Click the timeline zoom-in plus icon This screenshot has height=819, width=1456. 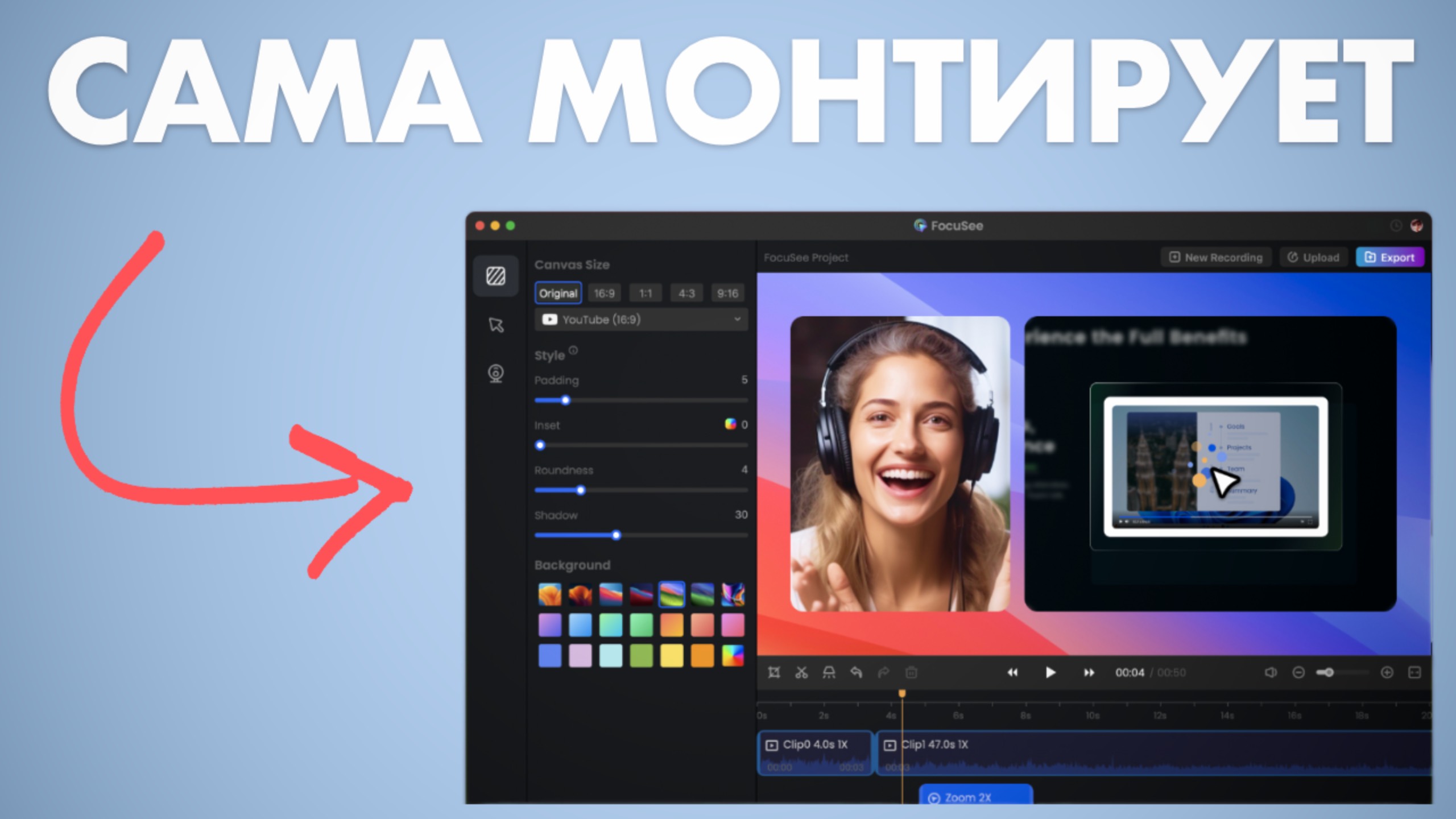point(1387,673)
